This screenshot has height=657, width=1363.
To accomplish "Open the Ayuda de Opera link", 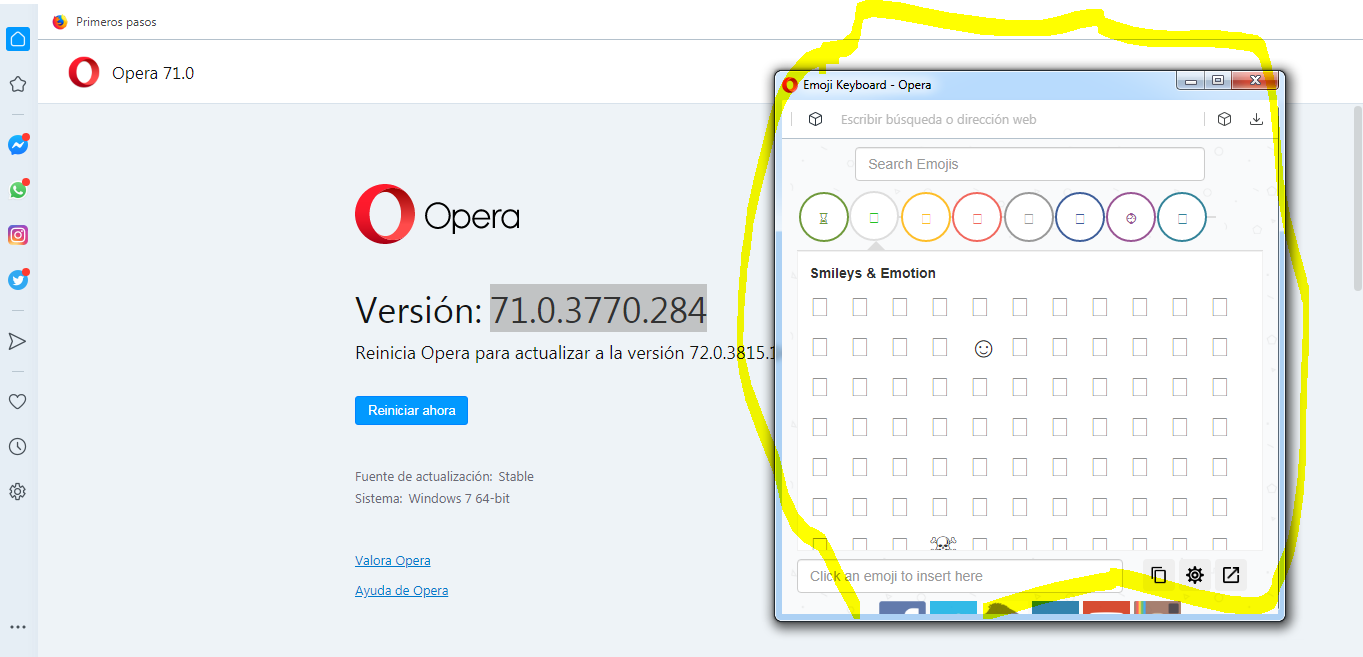I will 401,591.
